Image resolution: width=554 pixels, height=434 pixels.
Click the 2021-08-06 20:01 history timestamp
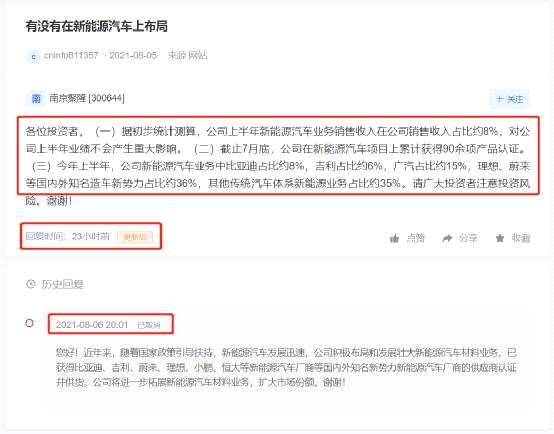[92, 325]
